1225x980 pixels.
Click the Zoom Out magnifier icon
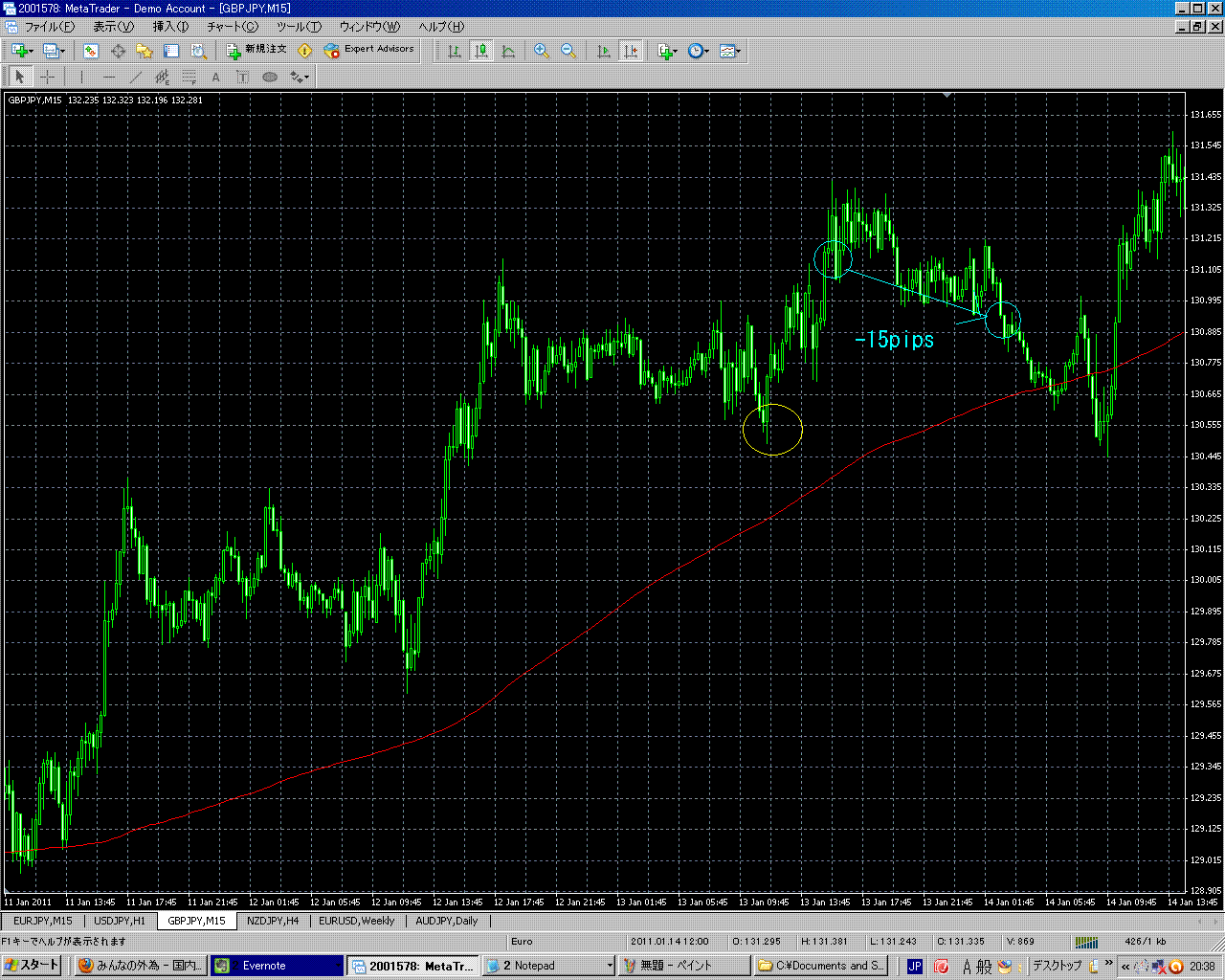coord(568,51)
